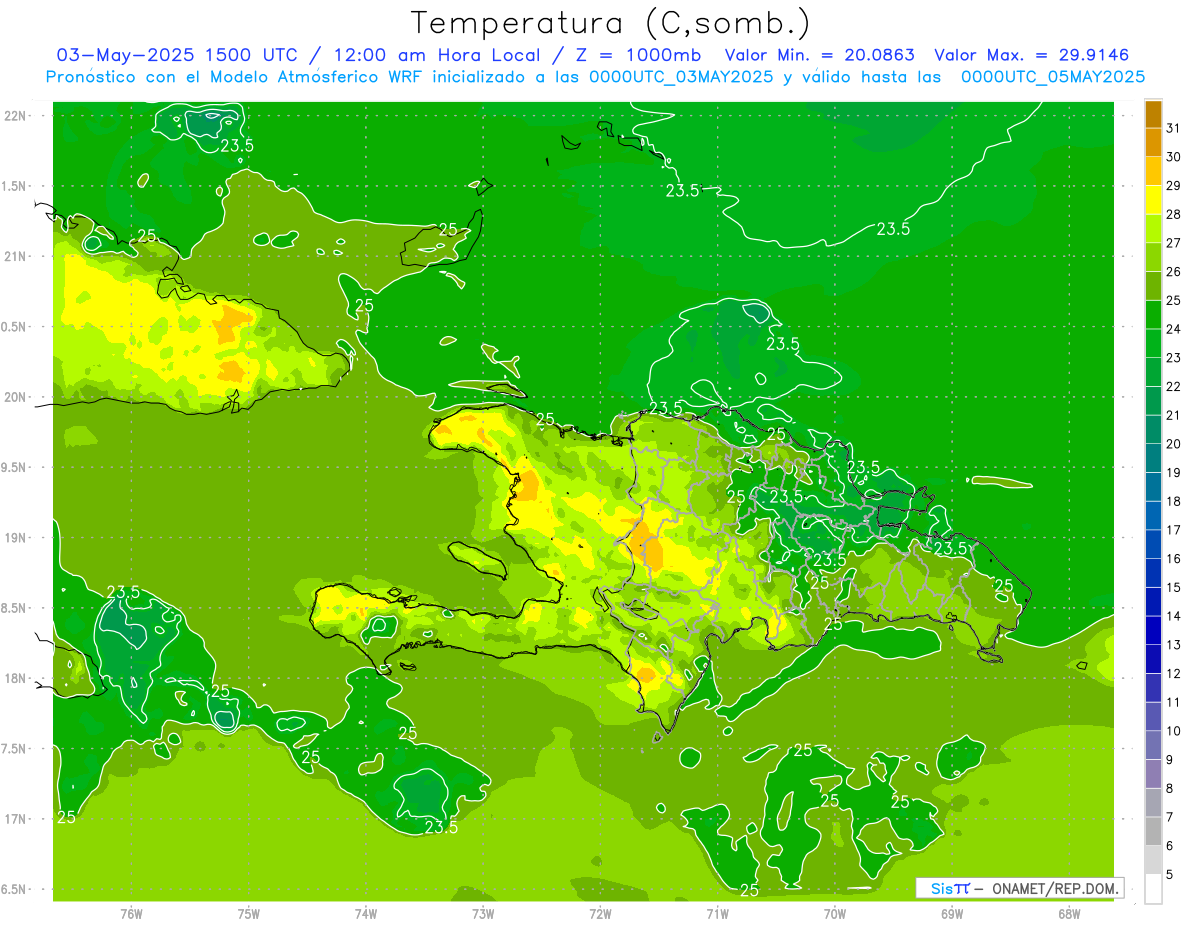The image size is (1200, 927).
Task: Click the '0000UTC_03MAY2025' initialization timestamp
Action: click(x=681, y=77)
